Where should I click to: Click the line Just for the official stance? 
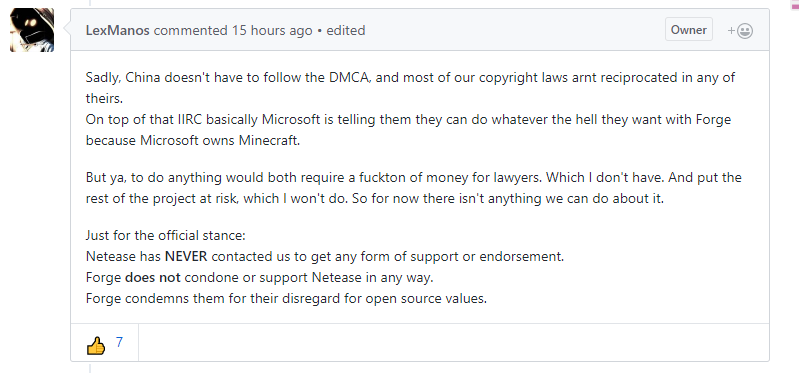click(x=166, y=235)
